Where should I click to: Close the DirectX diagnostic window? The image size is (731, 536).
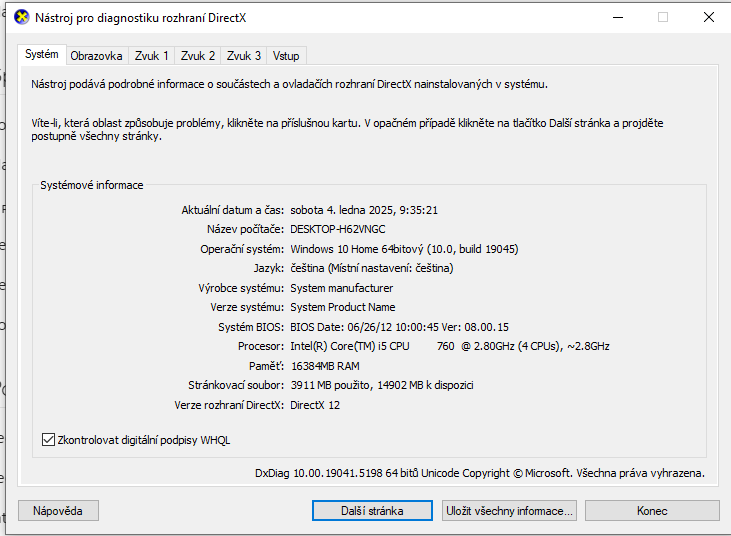coord(709,17)
